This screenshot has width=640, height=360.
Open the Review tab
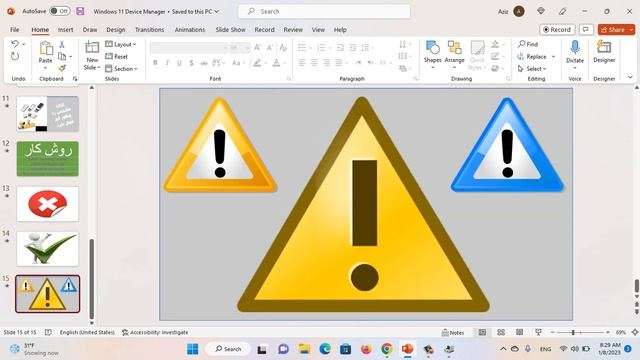click(293, 29)
